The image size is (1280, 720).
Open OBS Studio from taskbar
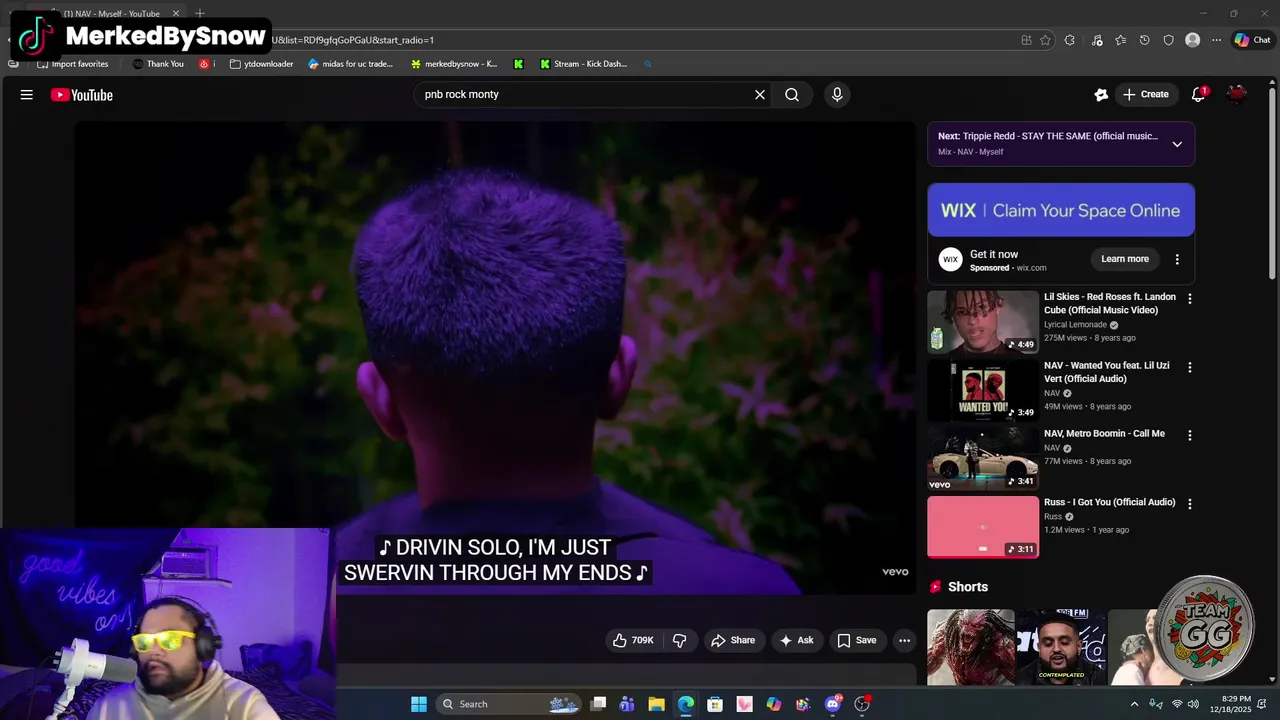(862, 704)
